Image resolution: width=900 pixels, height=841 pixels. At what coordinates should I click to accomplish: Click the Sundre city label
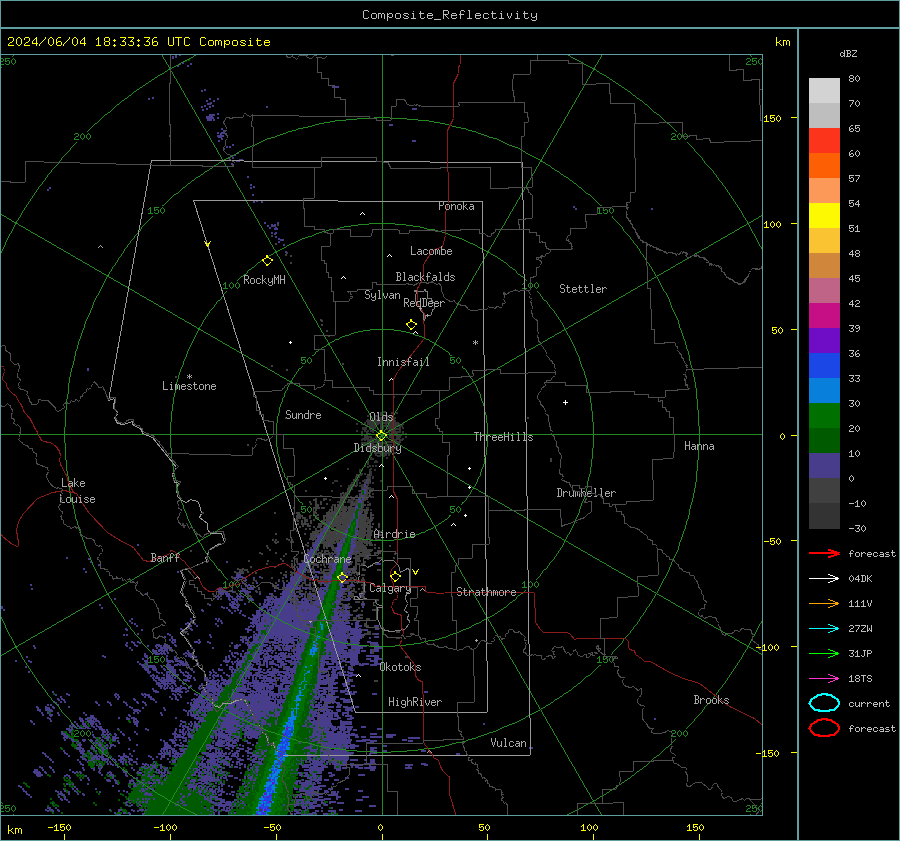point(303,415)
